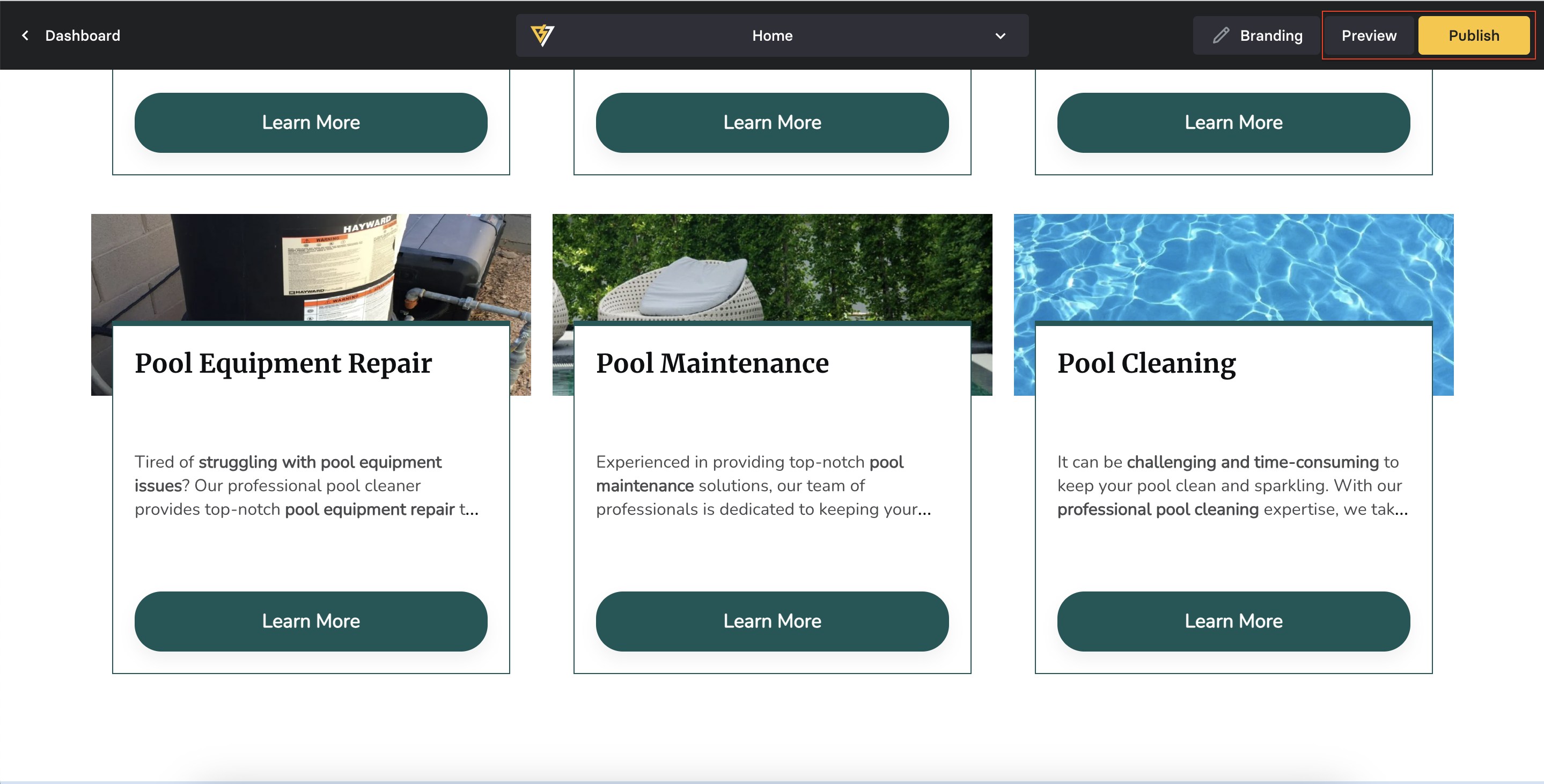Screen dimensions: 1544x784
Task: Click Learn More under Pool Cleaning
Action: 1233,621
